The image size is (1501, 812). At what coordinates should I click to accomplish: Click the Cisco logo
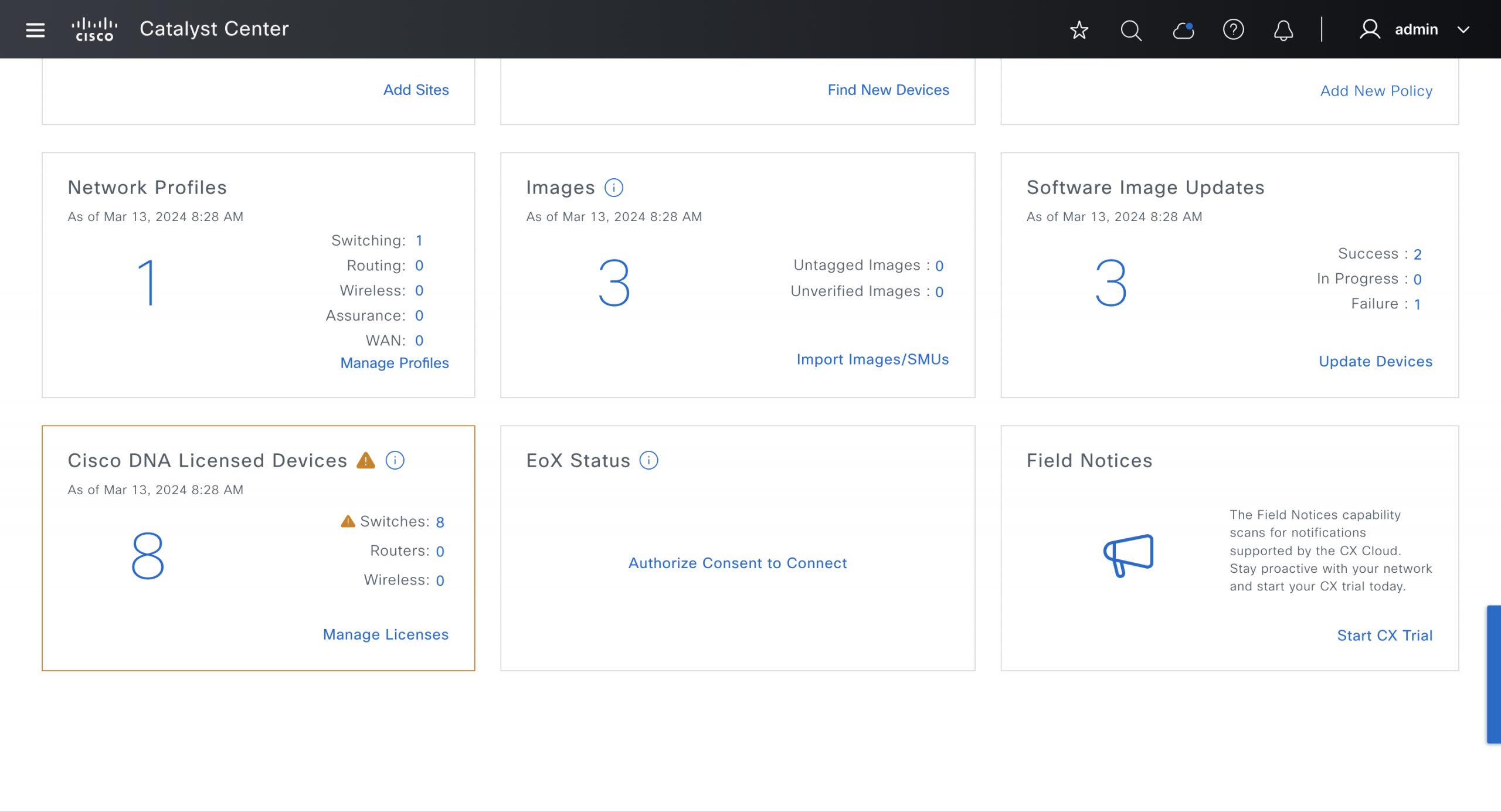click(x=94, y=29)
